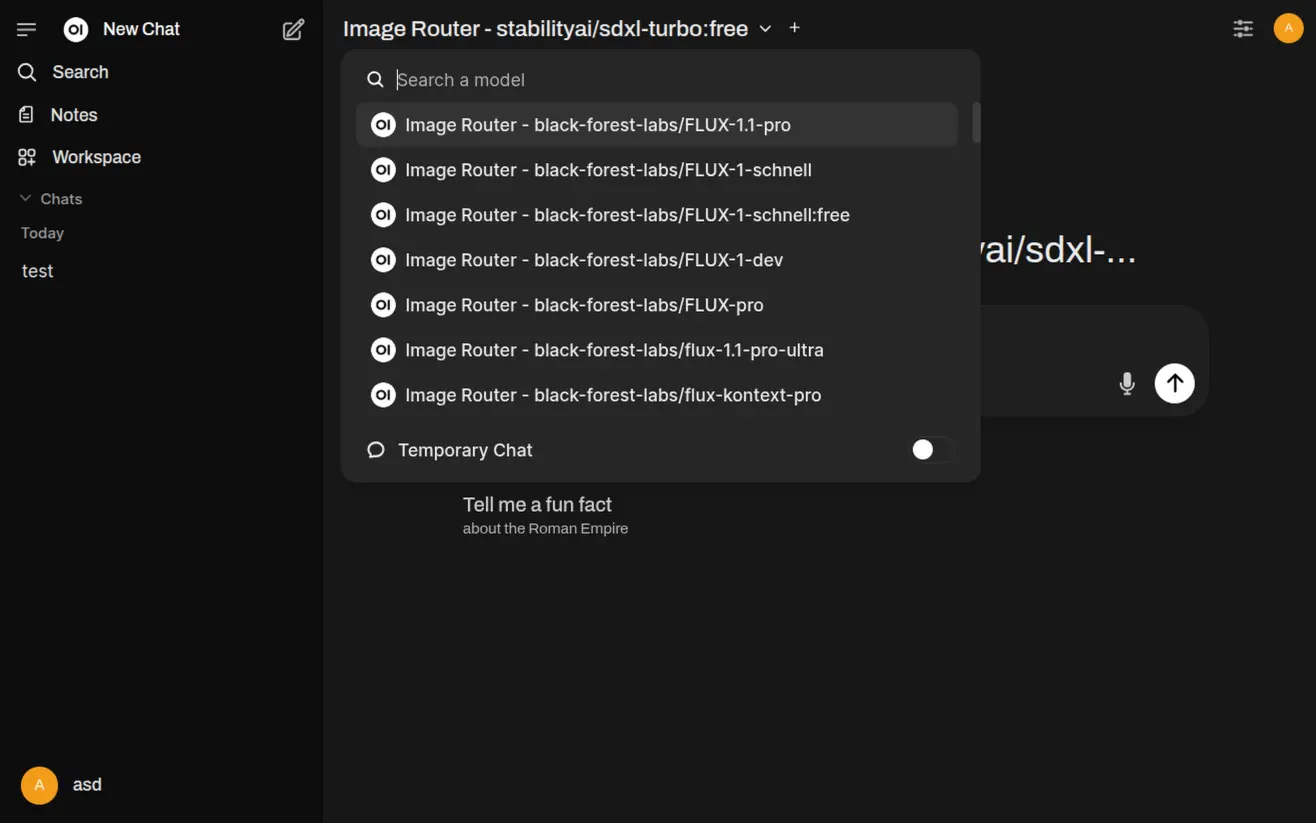
Task: Pick black-forest-labs/flux-1.1-pro-ultra model
Action: tap(657, 350)
